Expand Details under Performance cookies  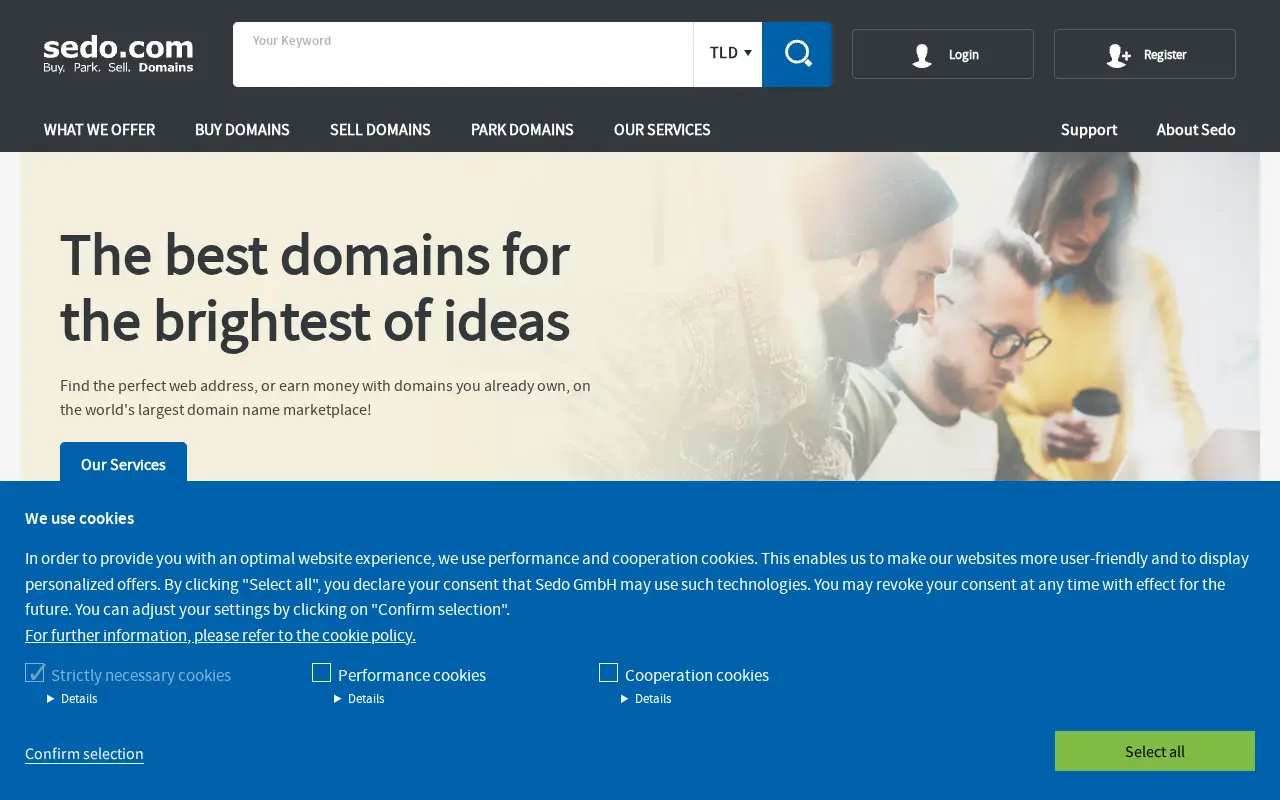359,699
